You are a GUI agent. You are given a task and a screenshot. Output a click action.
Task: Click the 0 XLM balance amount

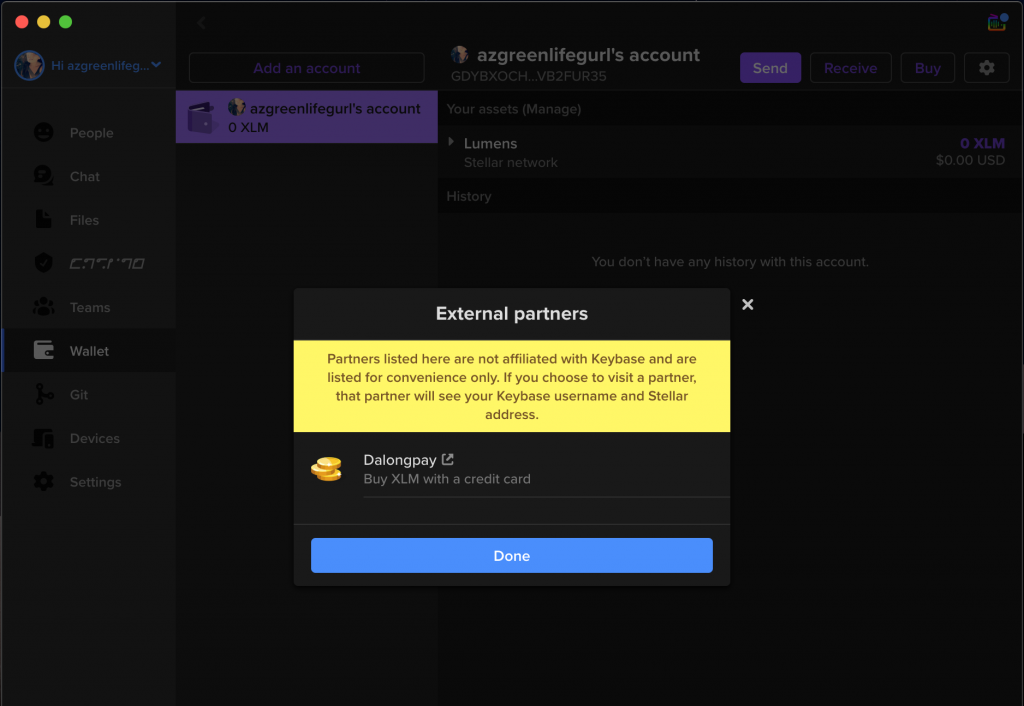tap(982, 143)
